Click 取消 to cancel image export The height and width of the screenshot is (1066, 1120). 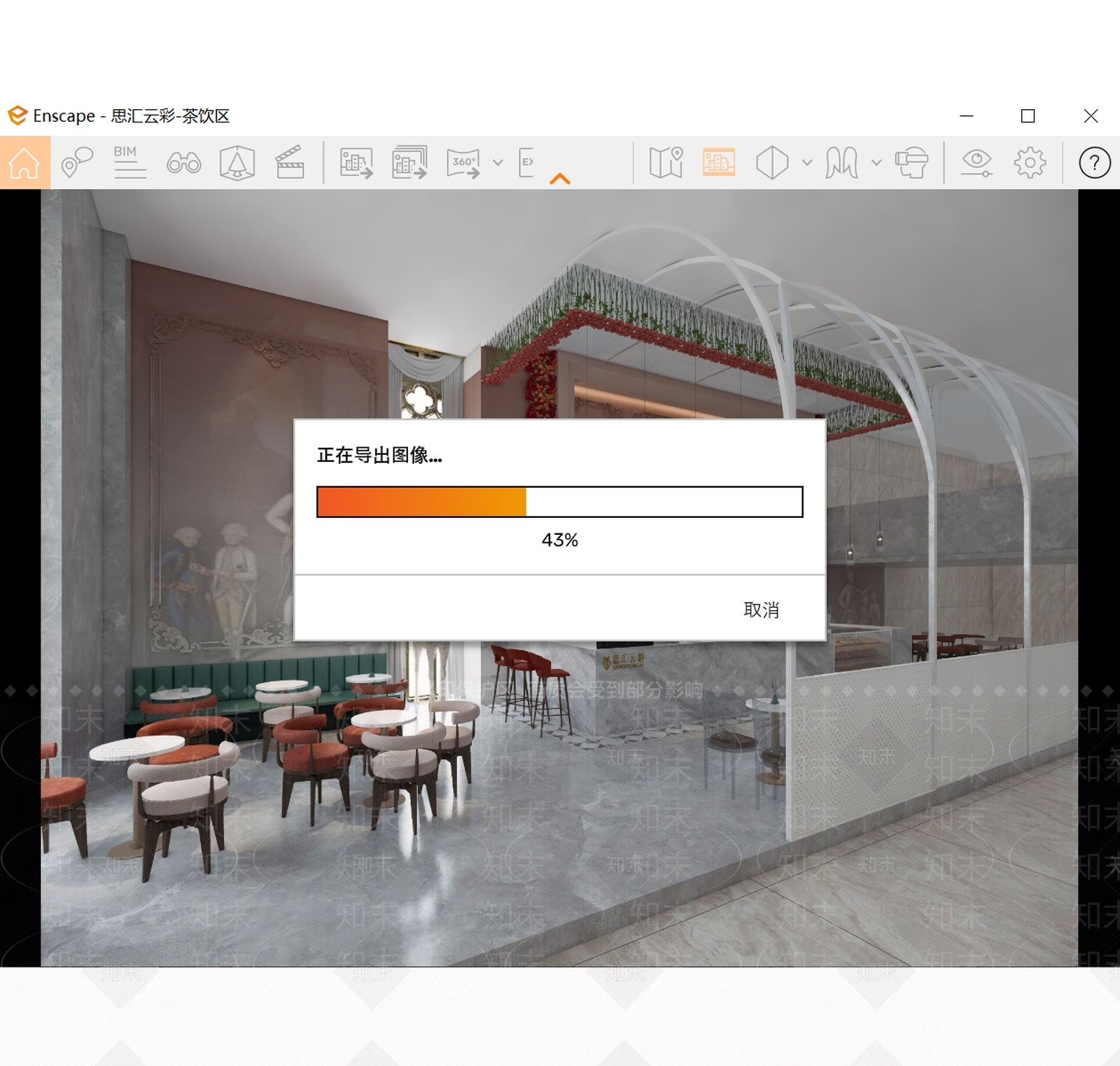tap(761, 610)
